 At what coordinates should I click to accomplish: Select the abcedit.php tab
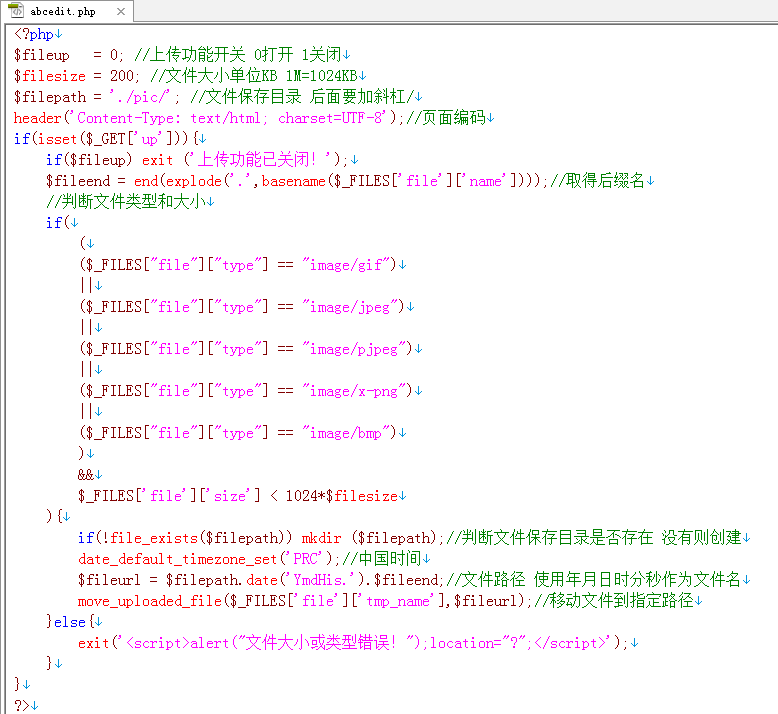point(66,11)
